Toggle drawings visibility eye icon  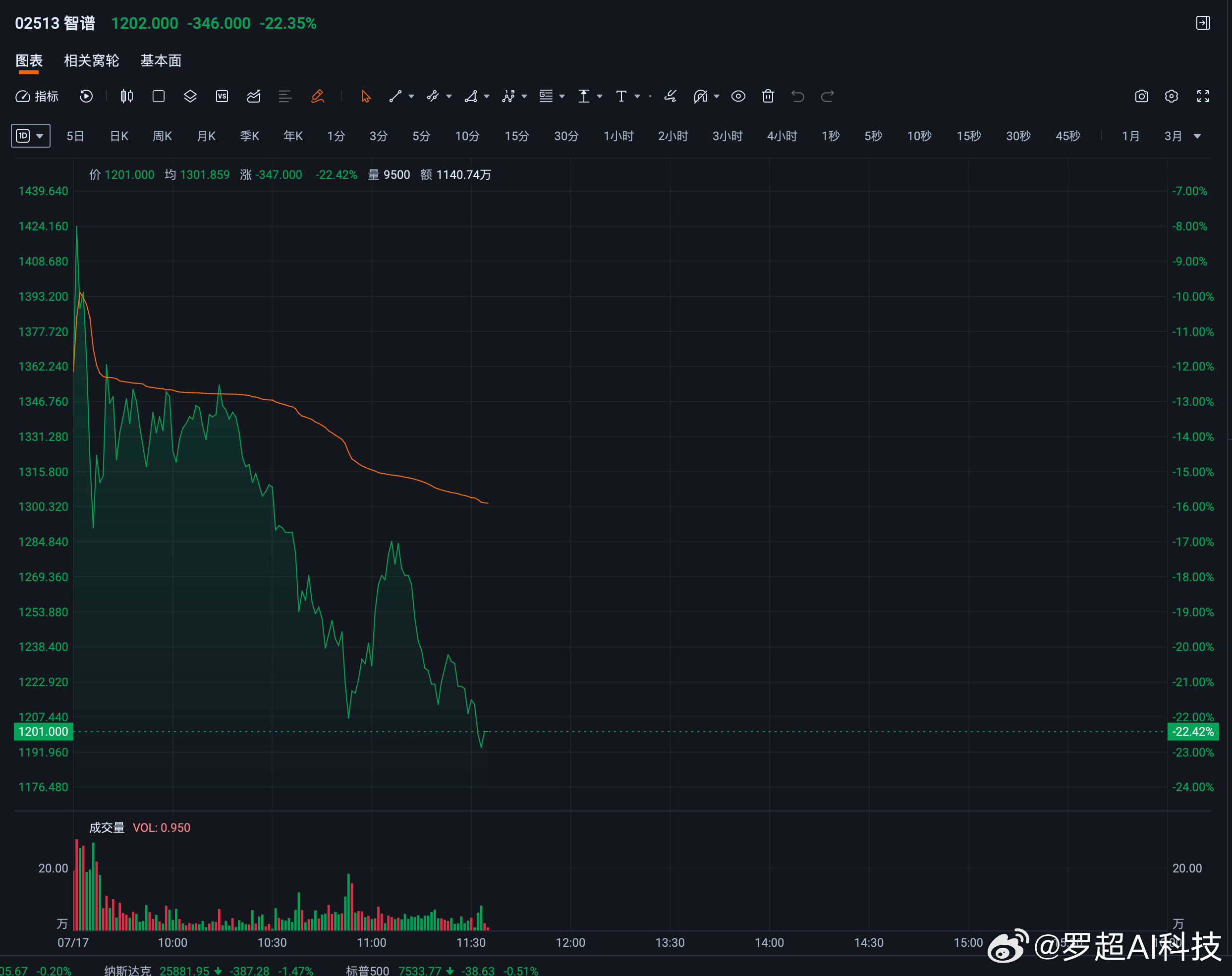(738, 96)
